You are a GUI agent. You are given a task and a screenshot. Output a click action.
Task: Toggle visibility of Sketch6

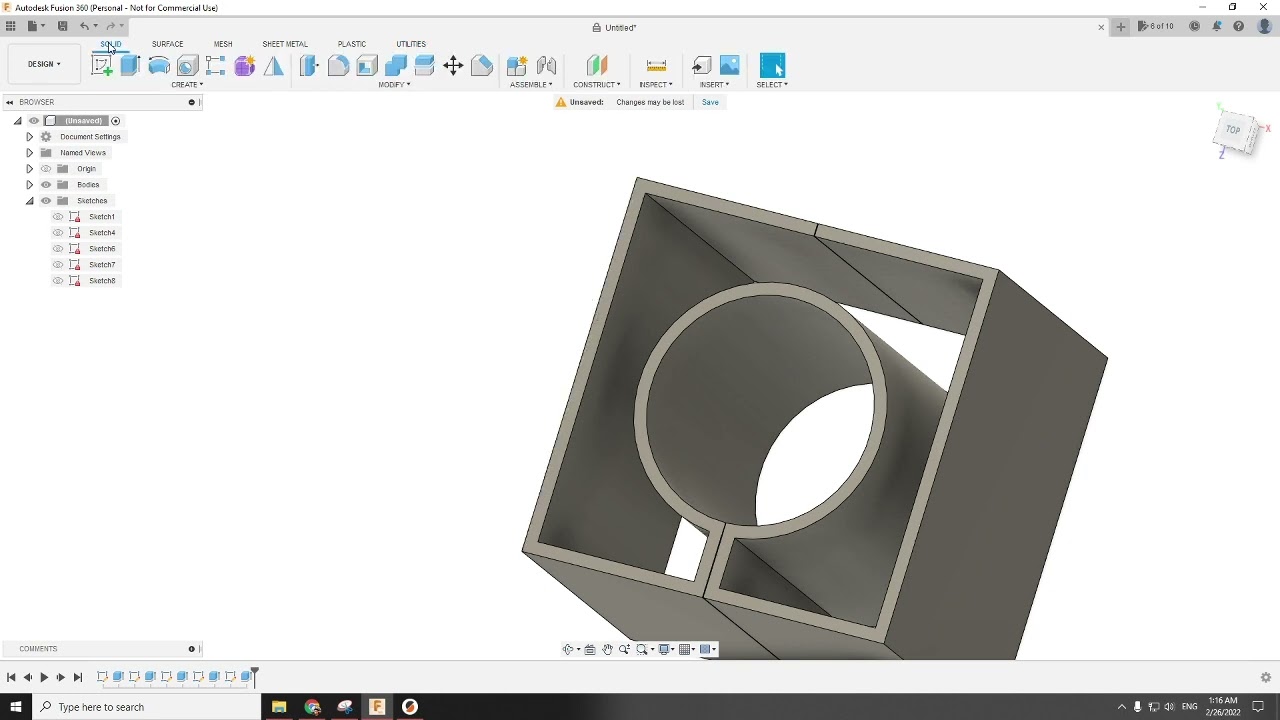click(x=58, y=249)
